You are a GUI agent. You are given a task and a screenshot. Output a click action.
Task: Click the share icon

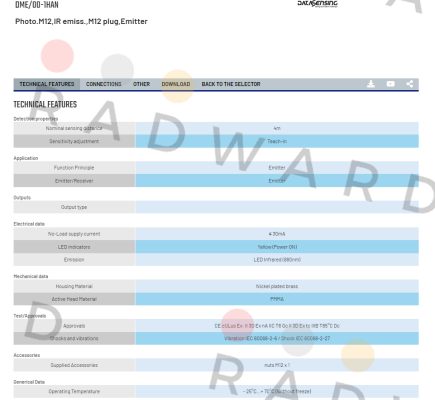click(410, 84)
